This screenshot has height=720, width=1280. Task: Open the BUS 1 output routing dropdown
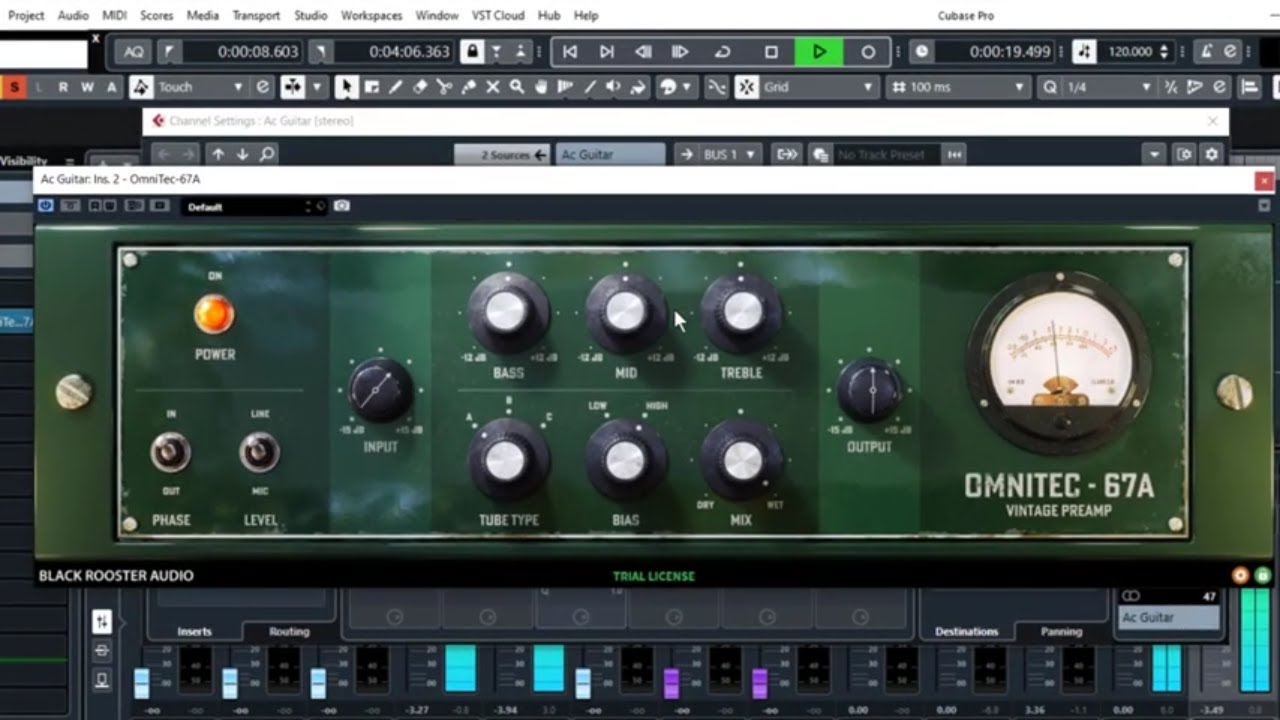(x=730, y=154)
